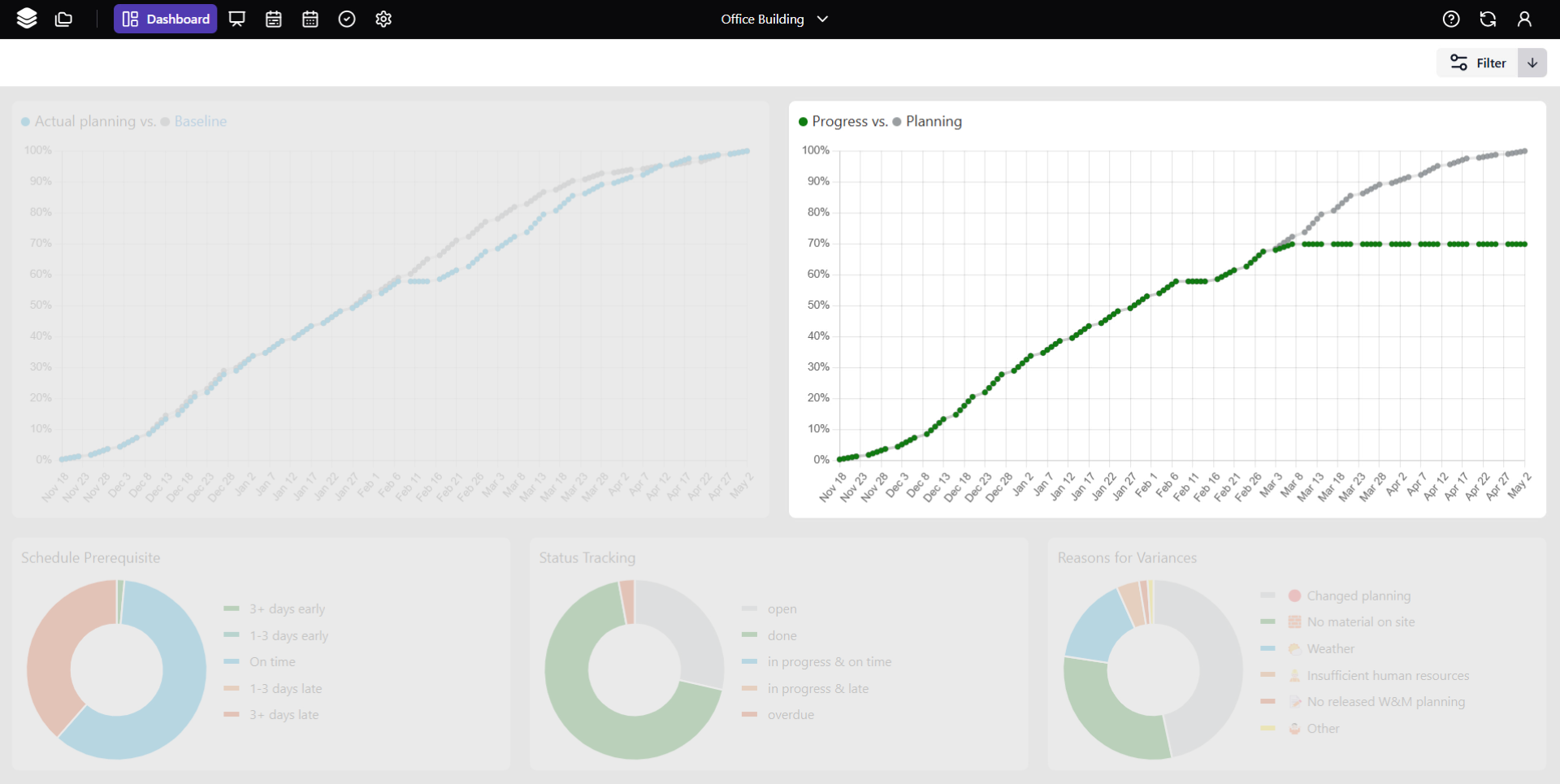Open the presentation board view icon
Image resolution: width=1560 pixels, height=784 pixels.
pos(236,19)
